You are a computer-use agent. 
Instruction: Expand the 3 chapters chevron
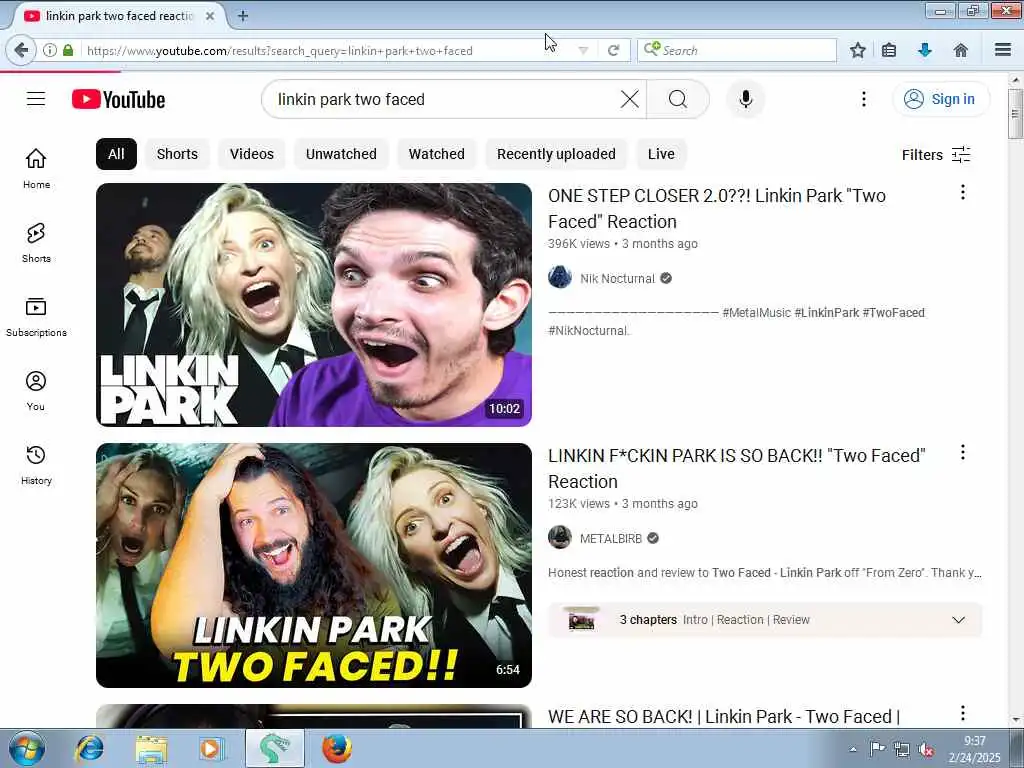(958, 620)
